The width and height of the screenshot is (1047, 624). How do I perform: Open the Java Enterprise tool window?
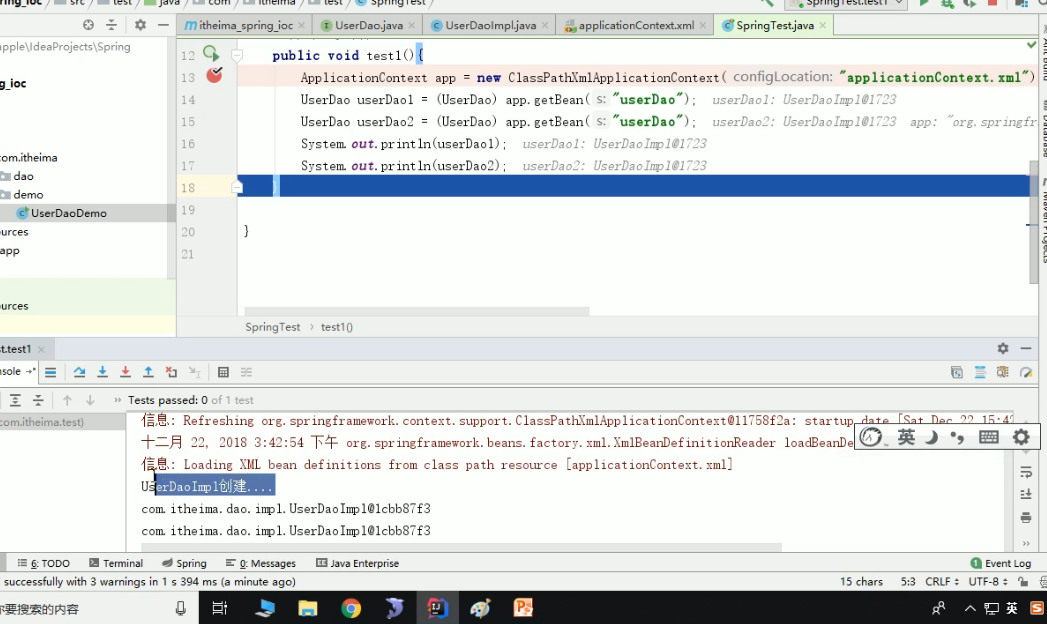(357, 563)
